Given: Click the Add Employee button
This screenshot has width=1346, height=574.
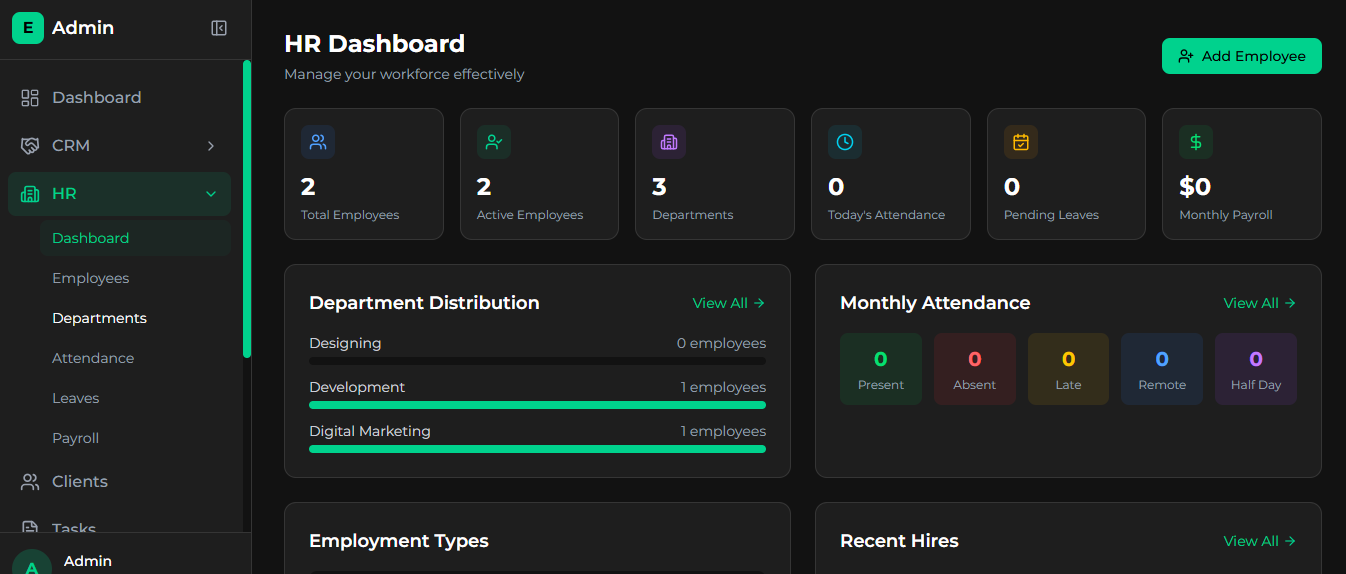Looking at the screenshot, I should coord(1241,56).
